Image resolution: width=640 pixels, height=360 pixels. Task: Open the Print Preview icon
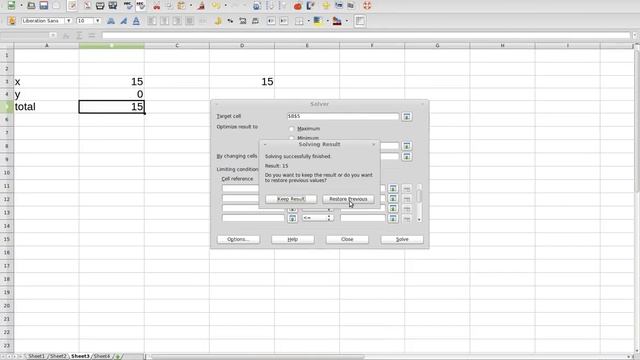[x=113, y=6]
